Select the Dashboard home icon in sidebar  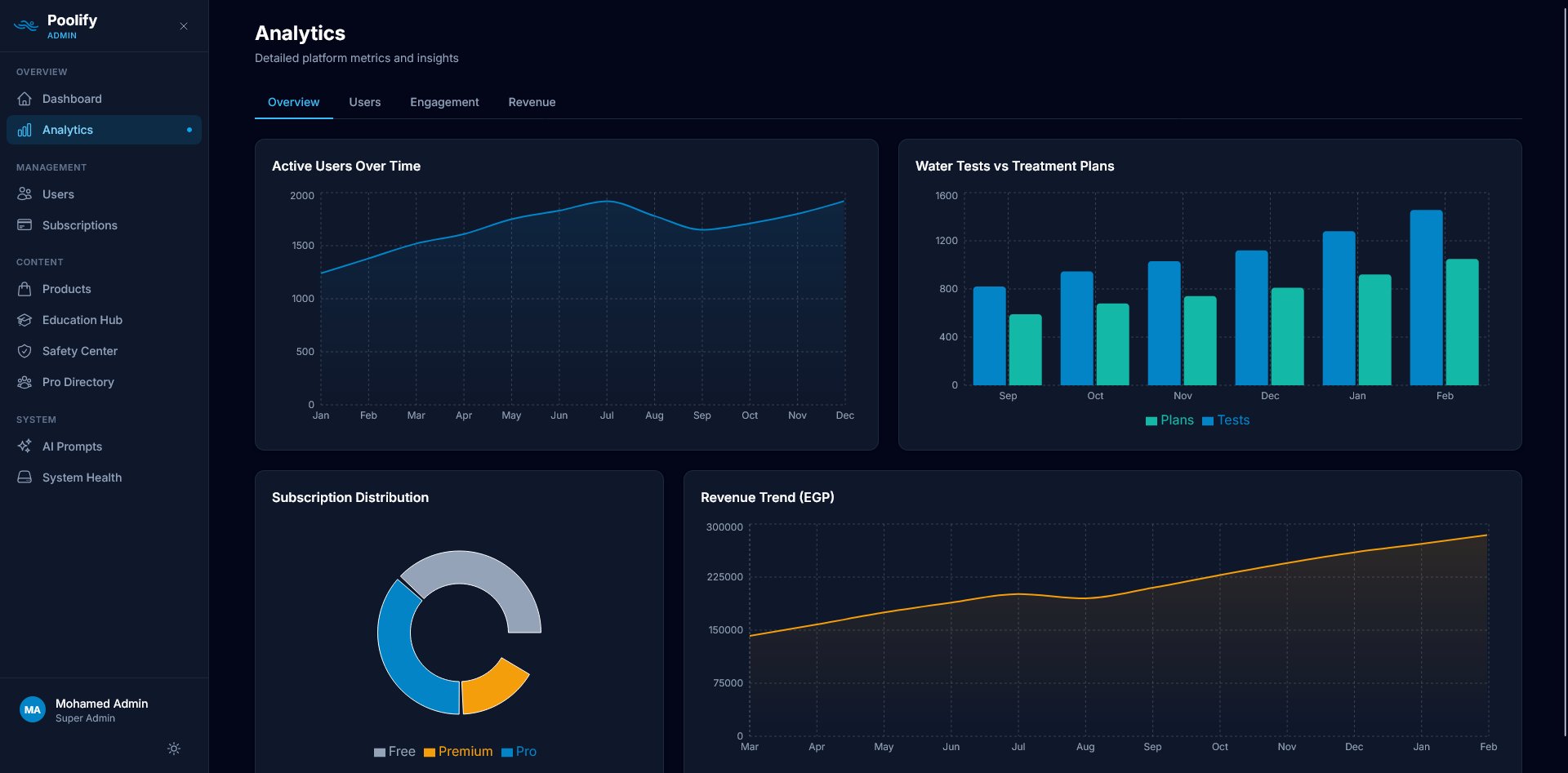click(x=26, y=98)
